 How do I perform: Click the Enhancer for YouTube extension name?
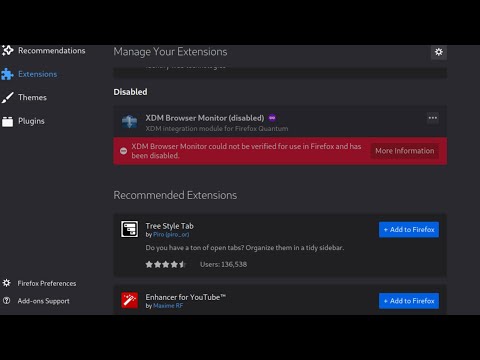186,297
